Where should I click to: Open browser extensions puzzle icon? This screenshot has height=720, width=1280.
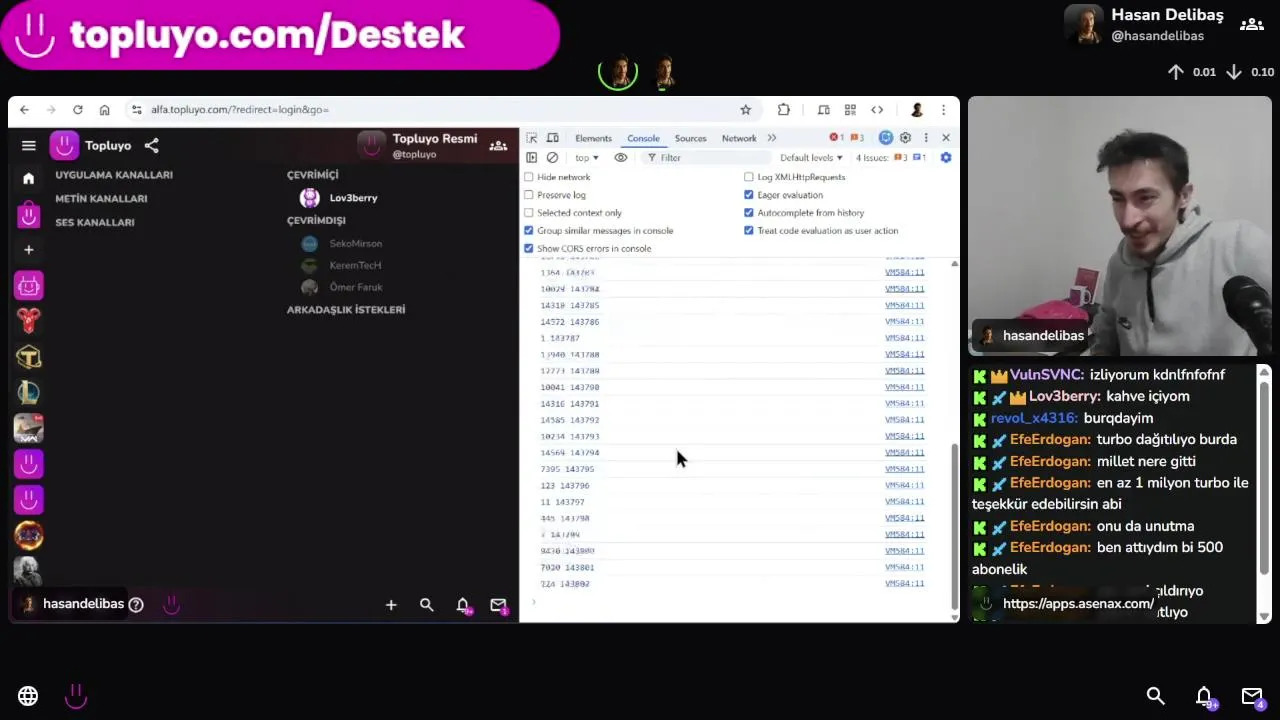coord(783,110)
